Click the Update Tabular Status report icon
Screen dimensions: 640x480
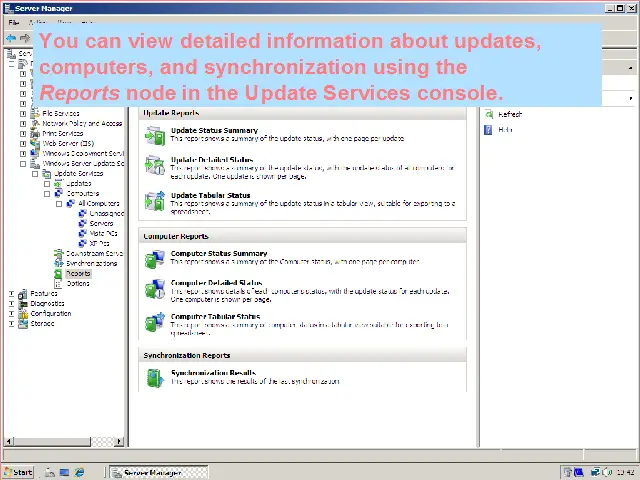(x=155, y=201)
